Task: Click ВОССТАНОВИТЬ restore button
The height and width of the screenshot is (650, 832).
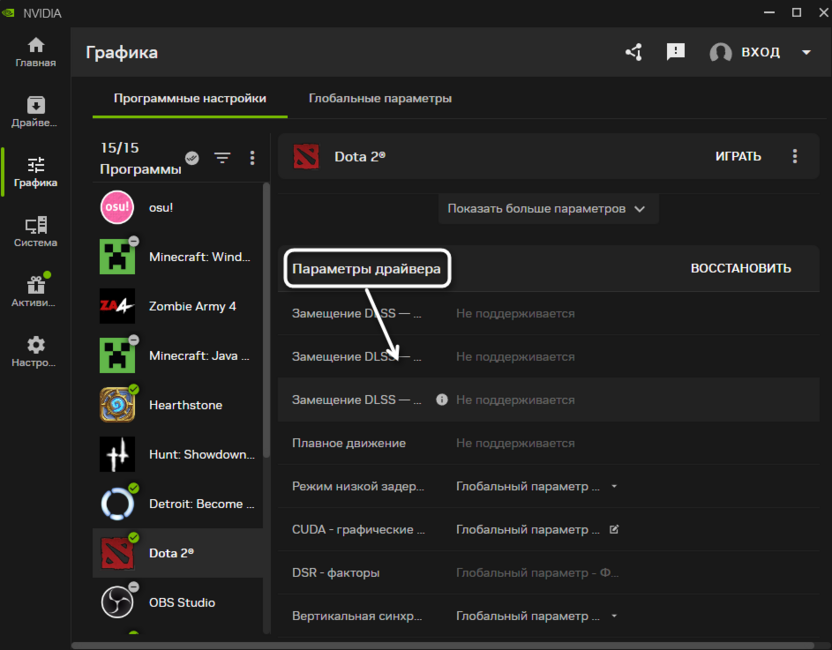Action: pos(741,268)
